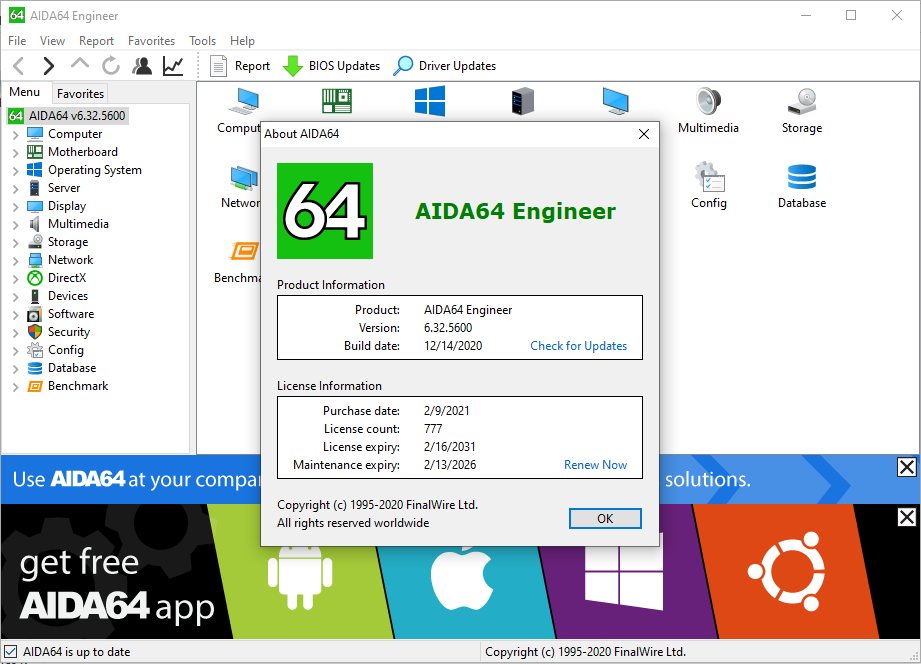
Task: Open the Motherboard icon in the main pane
Action: pyautogui.click(x=337, y=100)
